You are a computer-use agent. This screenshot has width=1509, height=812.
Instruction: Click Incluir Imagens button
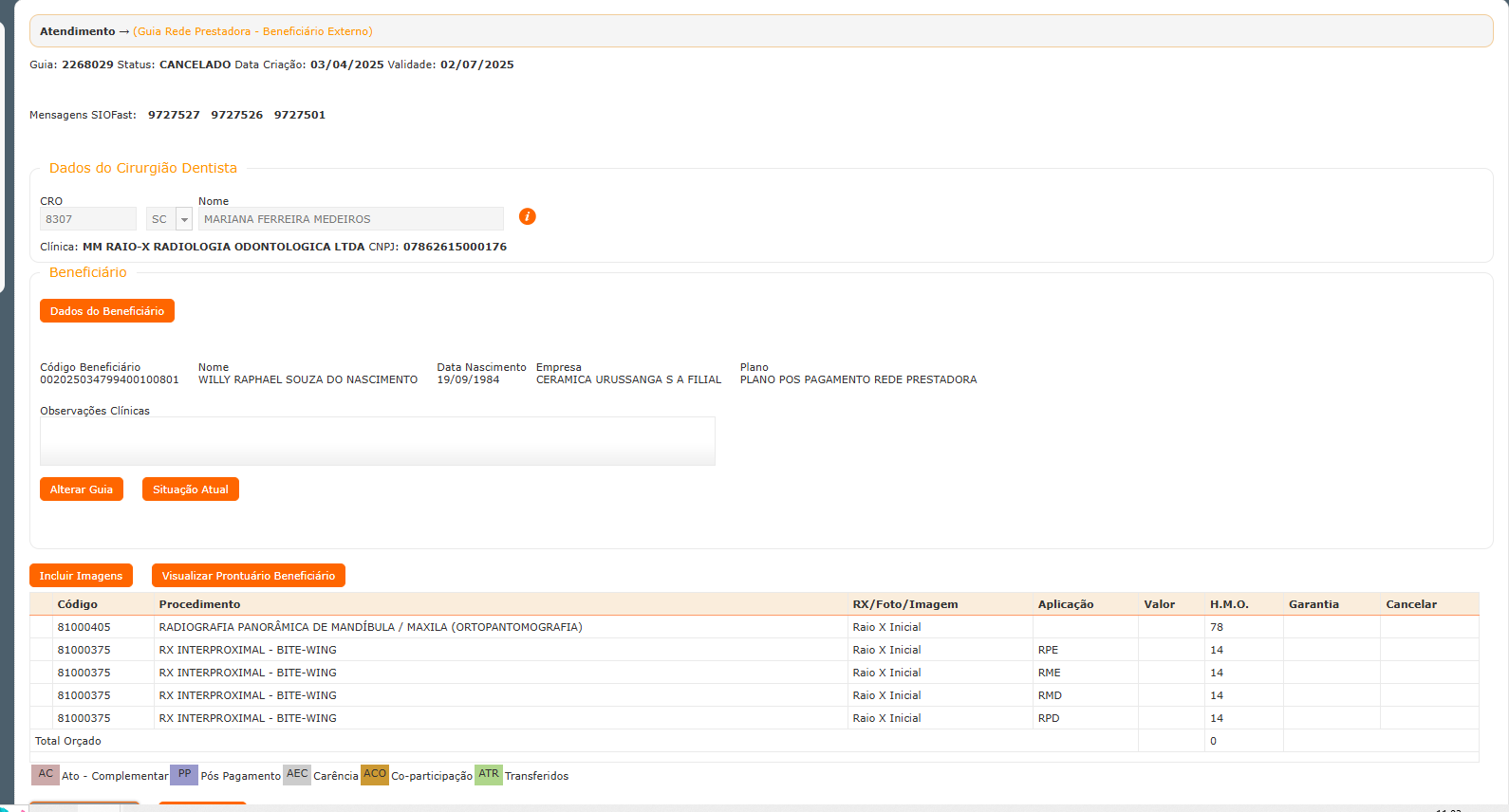(81, 576)
